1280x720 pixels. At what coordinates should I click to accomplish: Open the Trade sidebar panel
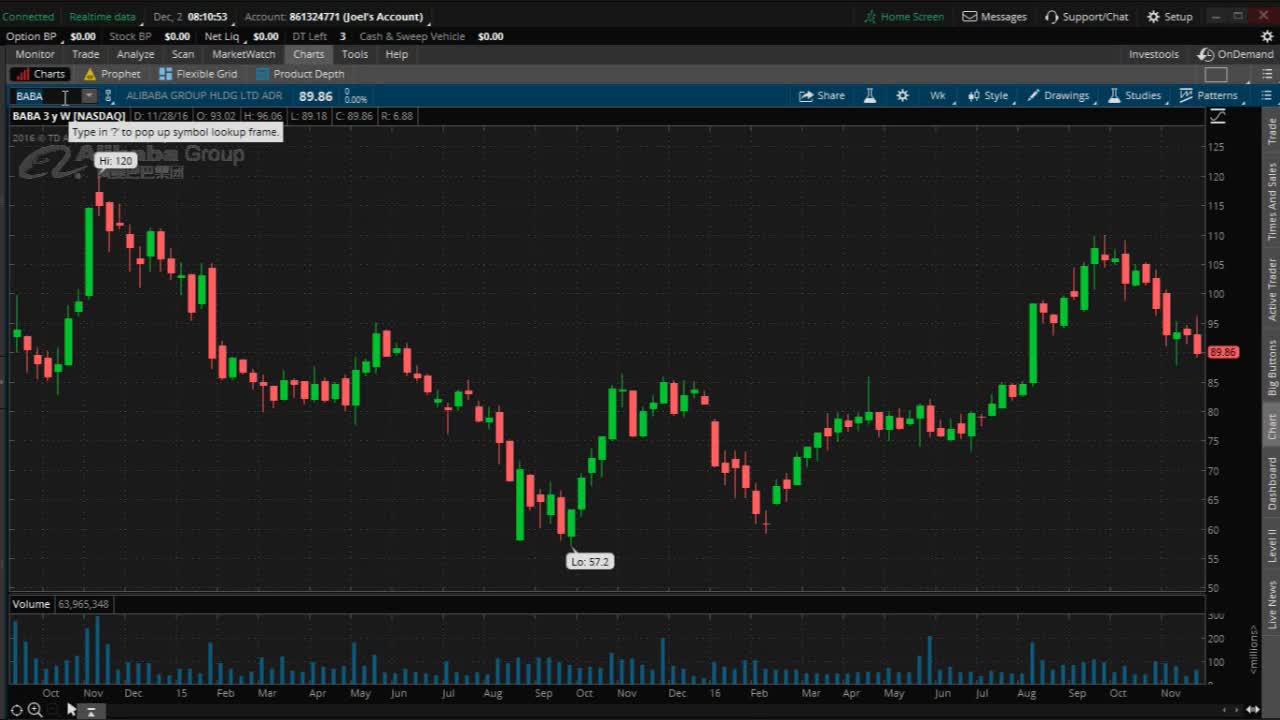[1272, 131]
